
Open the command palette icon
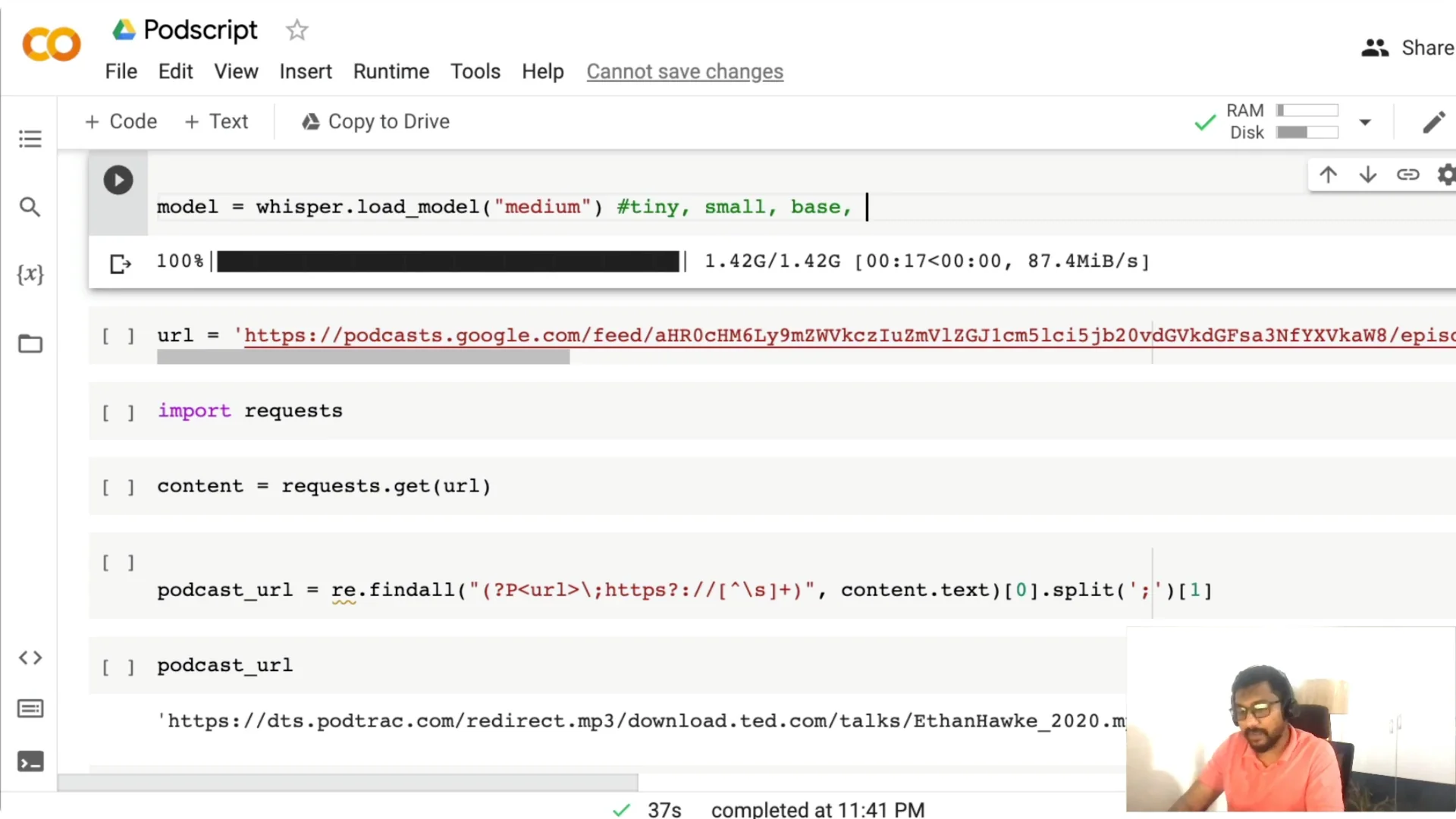[30, 709]
